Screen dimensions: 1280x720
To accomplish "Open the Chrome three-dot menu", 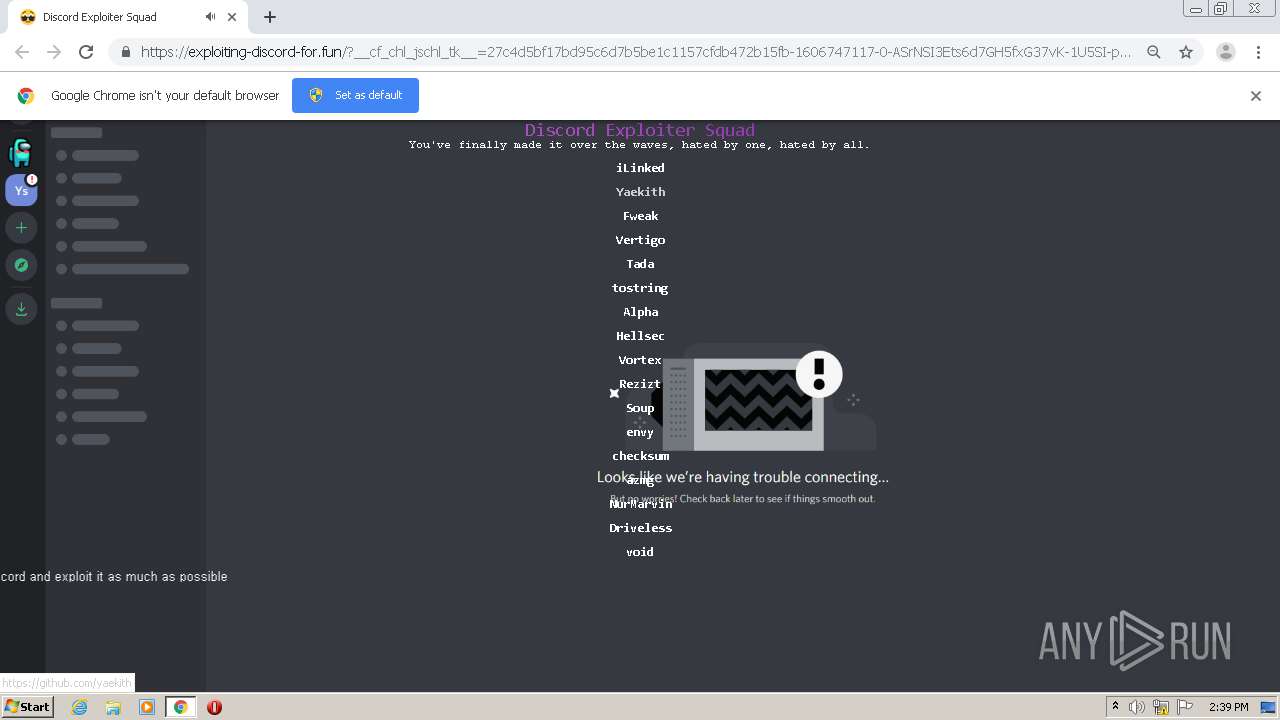I will pos(1258,52).
